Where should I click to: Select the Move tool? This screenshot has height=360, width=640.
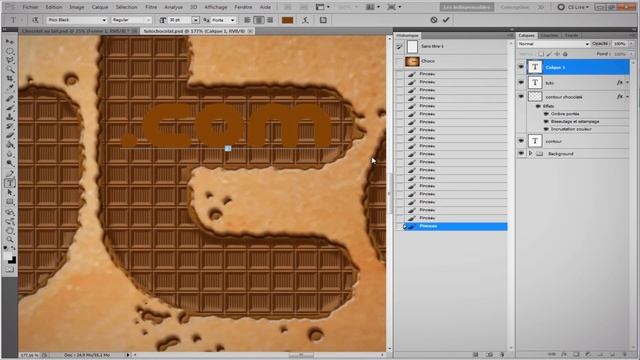pos(9,42)
